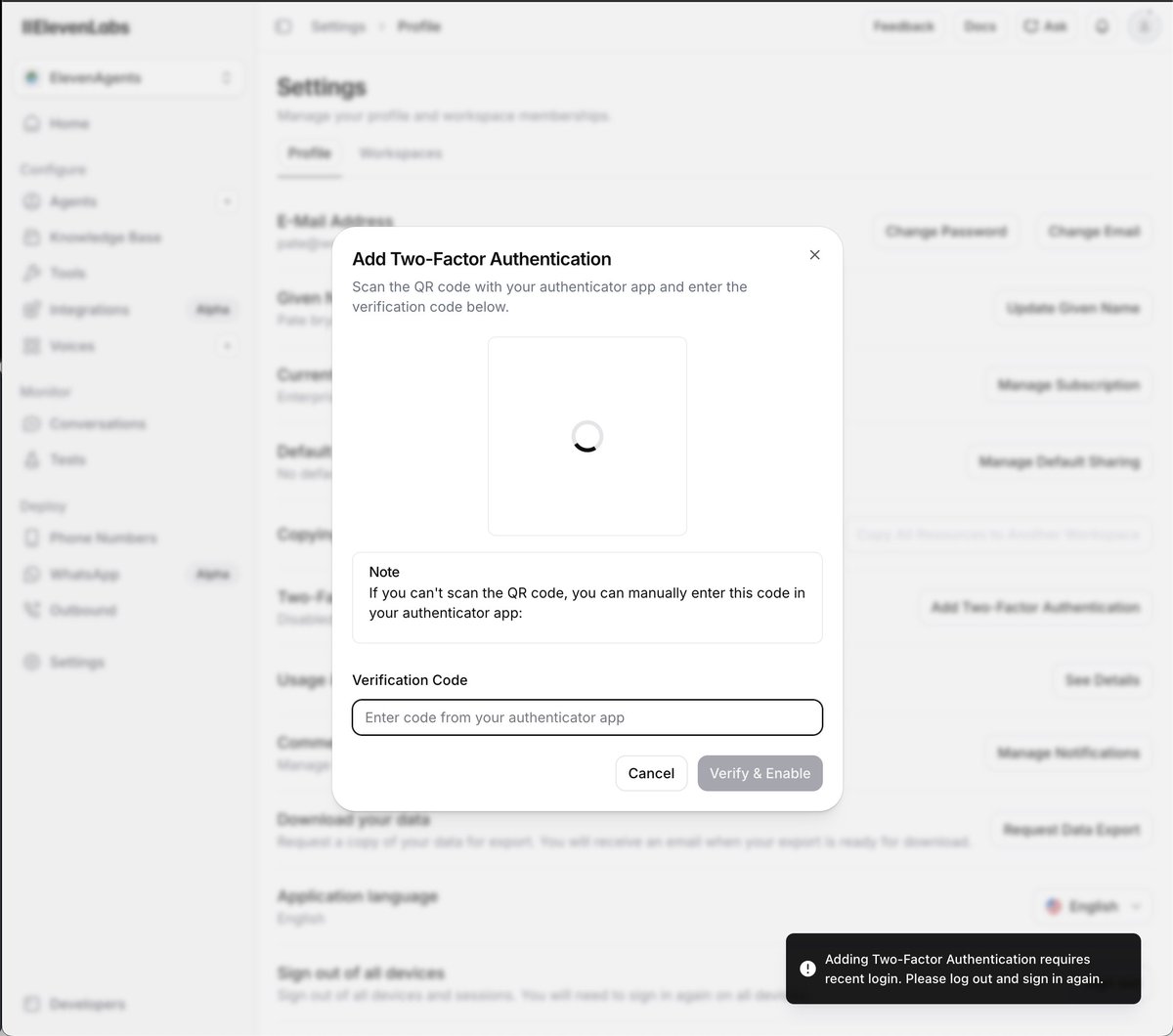Click Manage Subscription button

tap(1068, 385)
